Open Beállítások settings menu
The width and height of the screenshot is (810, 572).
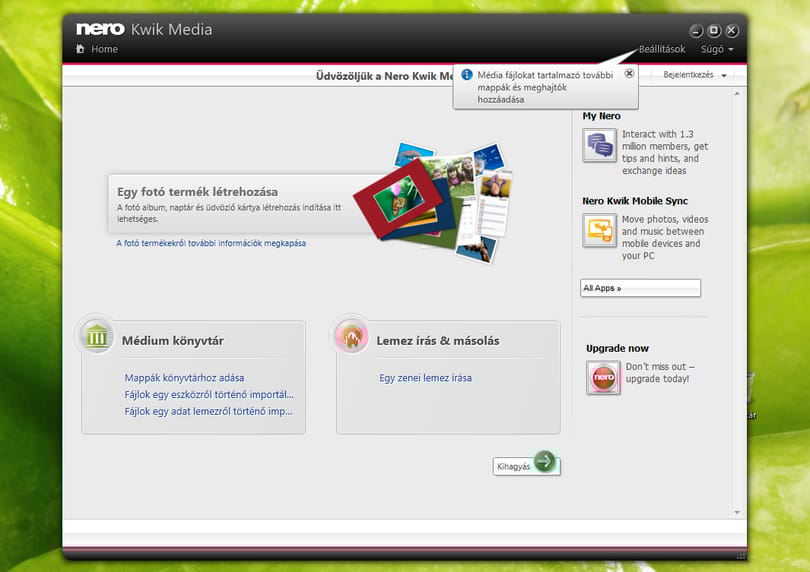click(662, 49)
